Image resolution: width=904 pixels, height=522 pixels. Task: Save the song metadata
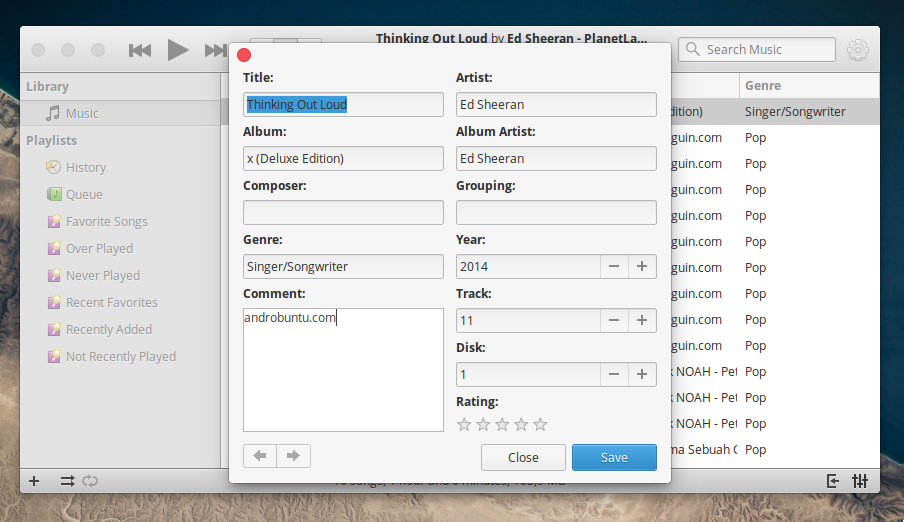(614, 457)
